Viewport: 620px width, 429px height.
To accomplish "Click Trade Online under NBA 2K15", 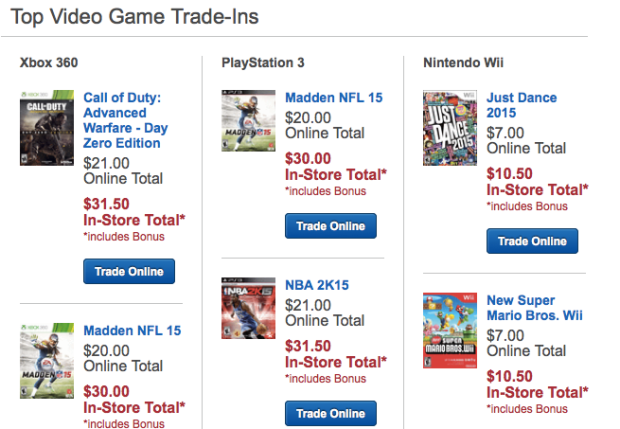I will coord(331,413).
